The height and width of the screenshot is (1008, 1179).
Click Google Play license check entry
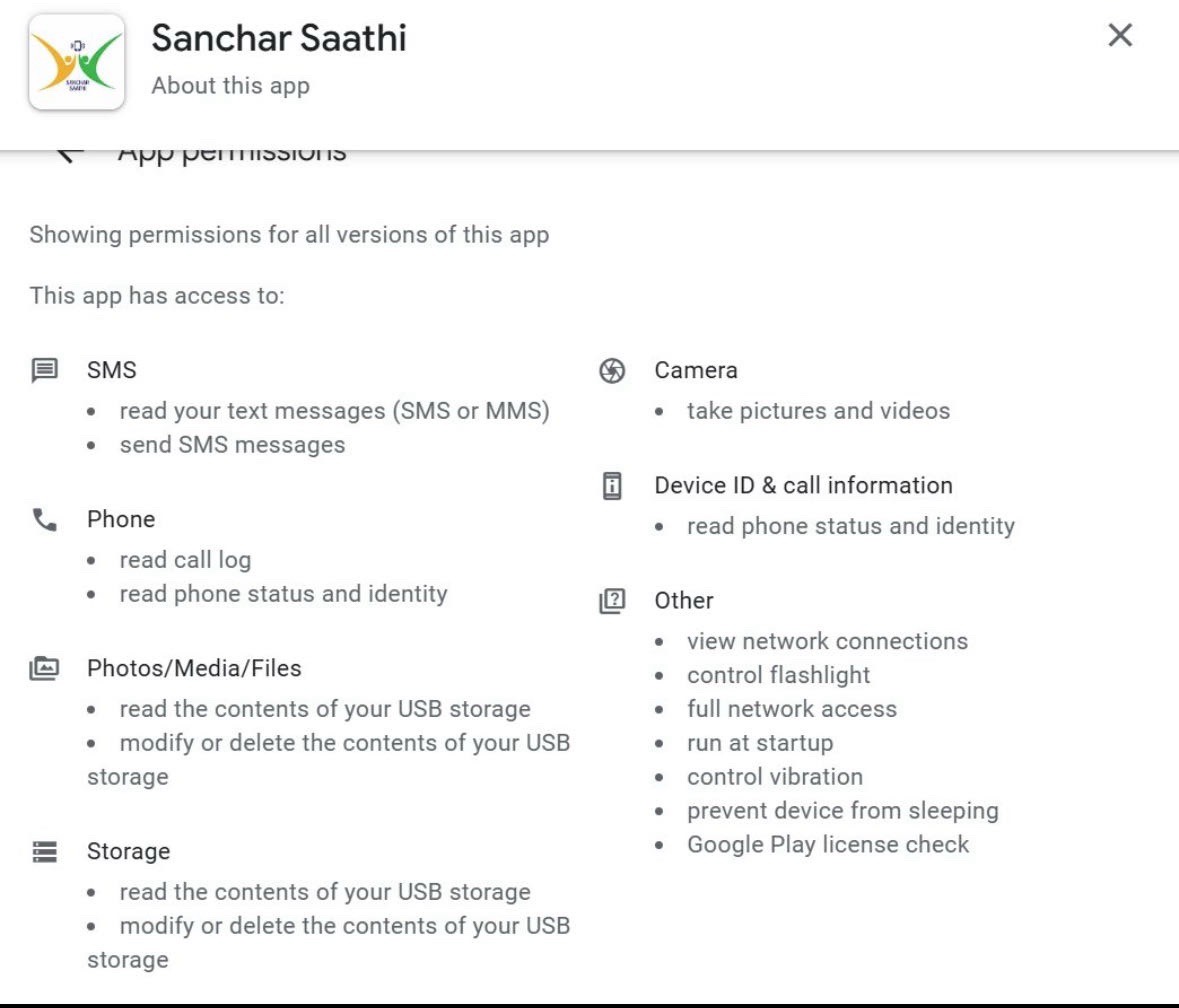pos(828,844)
